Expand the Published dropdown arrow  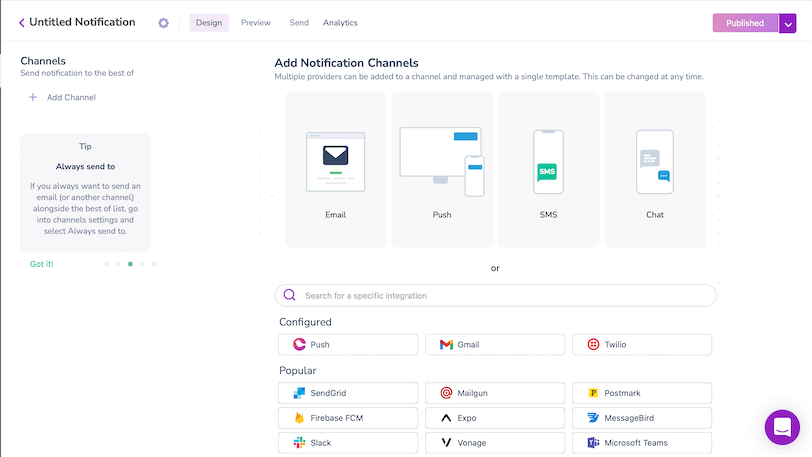[788, 23]
